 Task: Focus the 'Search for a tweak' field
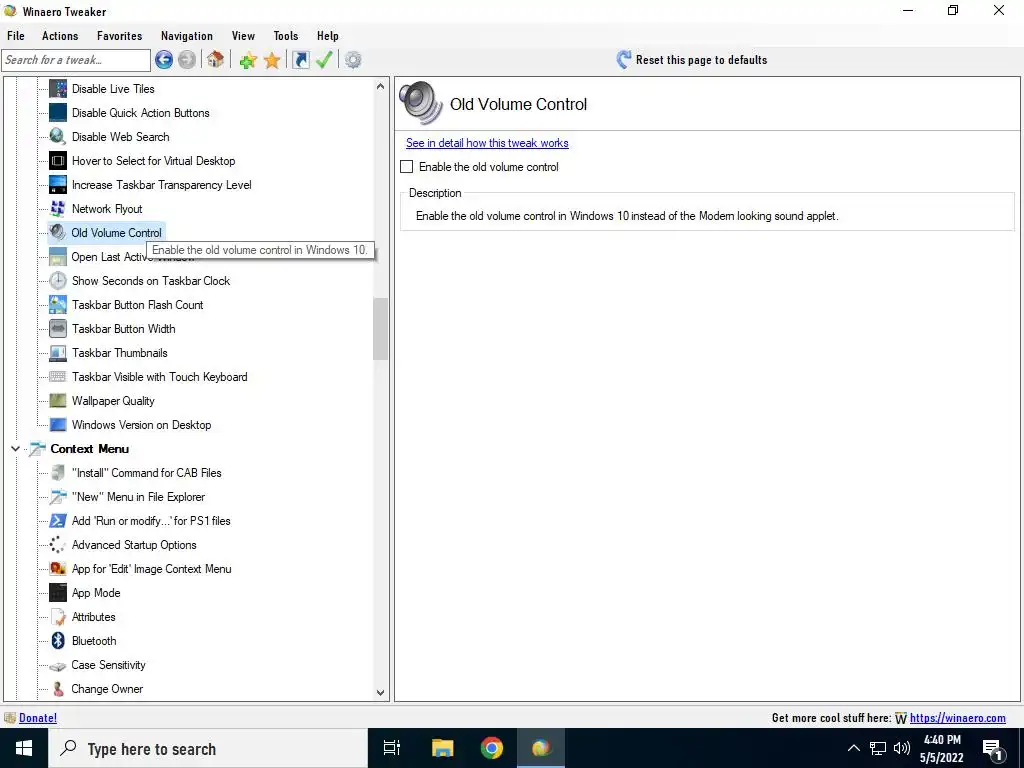tap(76, 60)
